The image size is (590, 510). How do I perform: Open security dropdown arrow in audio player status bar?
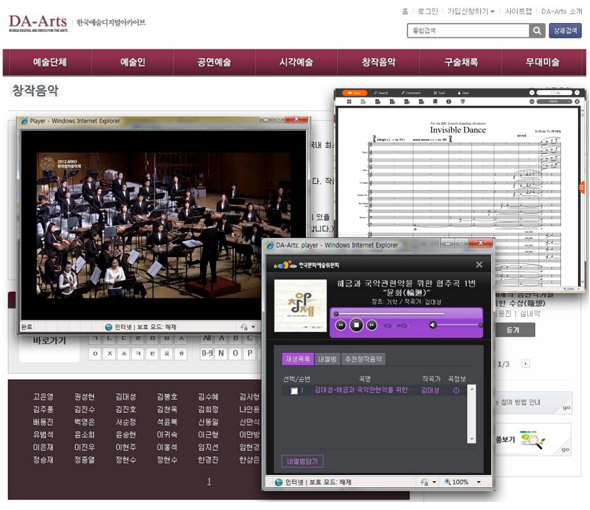(x=434, y=482)
